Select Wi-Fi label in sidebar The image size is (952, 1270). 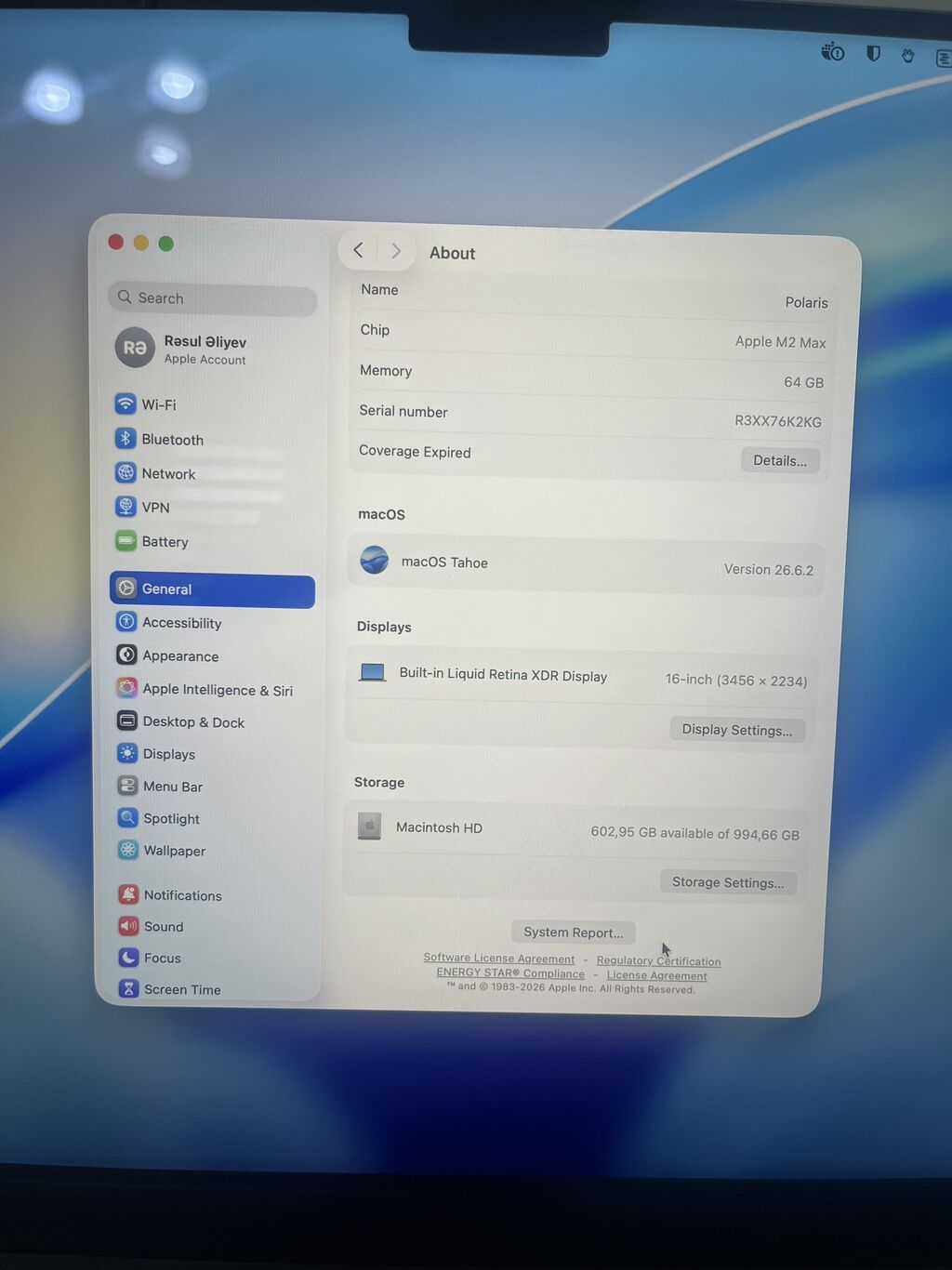(x=159, y=405)
